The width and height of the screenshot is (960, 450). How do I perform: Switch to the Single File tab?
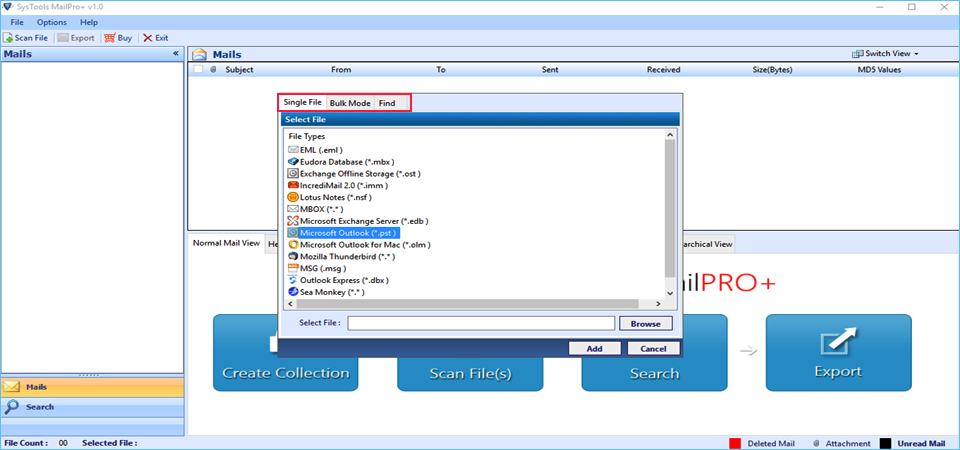pyautogui.click(x=302, y=103)
